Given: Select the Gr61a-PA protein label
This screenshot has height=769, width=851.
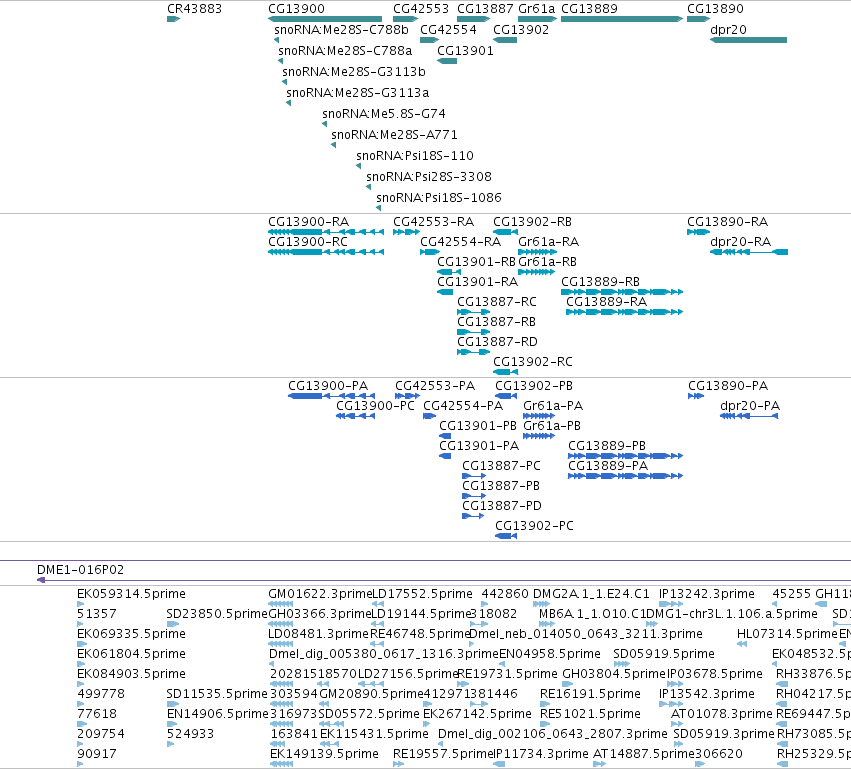Looking at the screenshot, I should [553, 405].
